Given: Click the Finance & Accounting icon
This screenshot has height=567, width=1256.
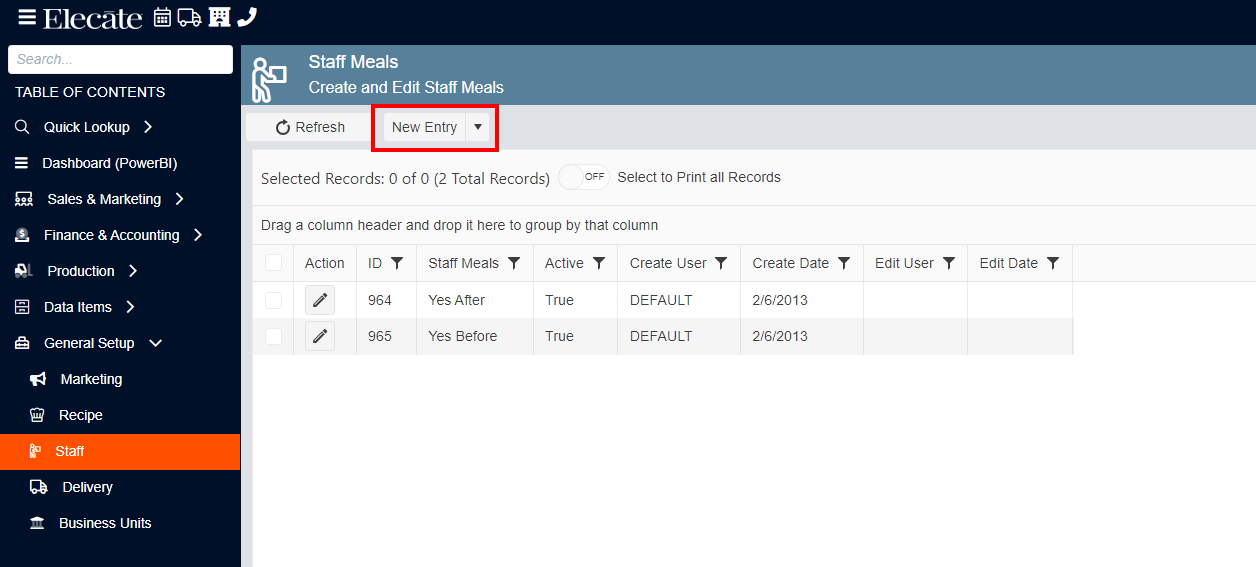Looking at the screenshot, I should (22, 235).
